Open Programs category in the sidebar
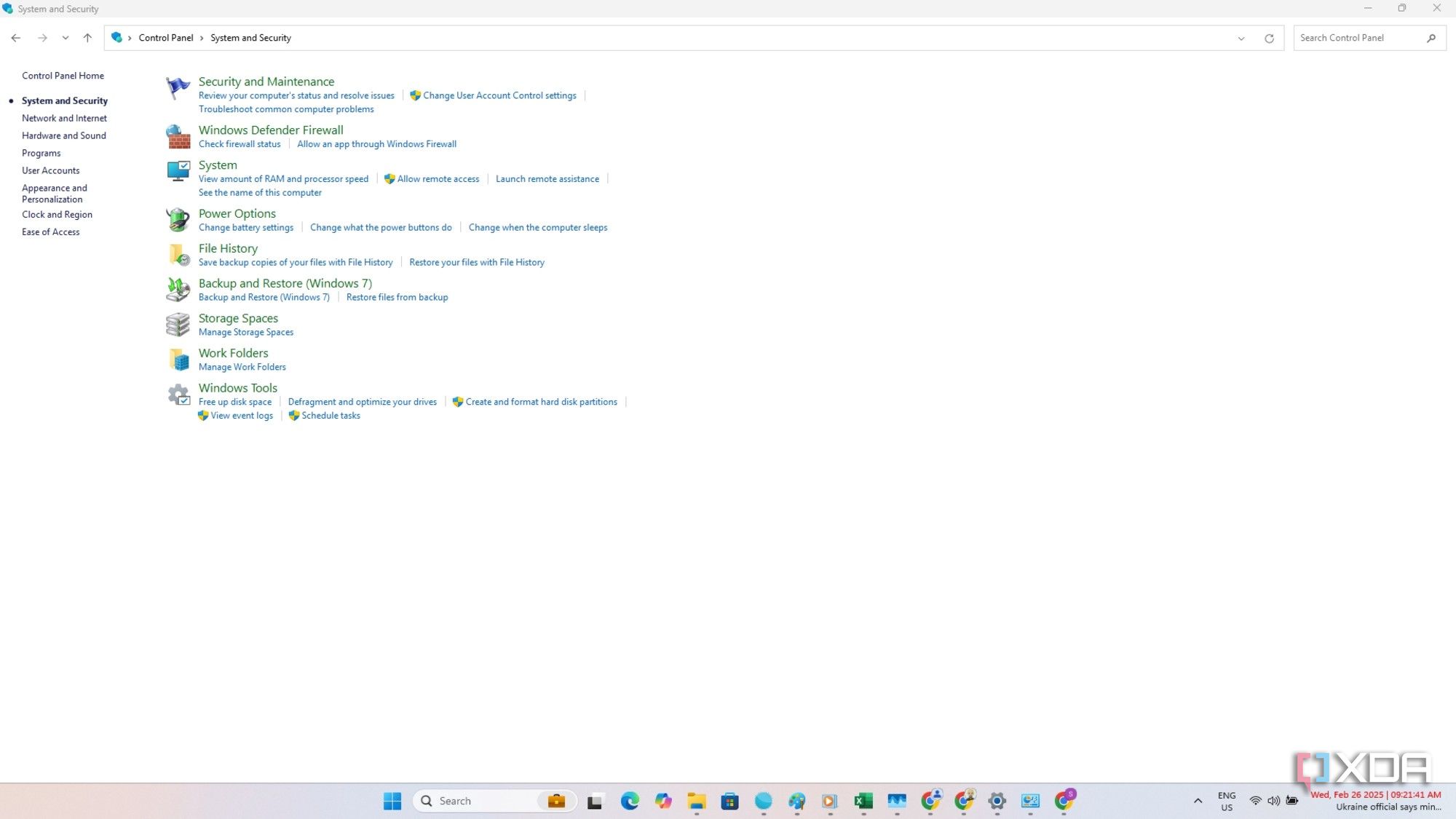The image size is (1456, 819). coord(41,153)
